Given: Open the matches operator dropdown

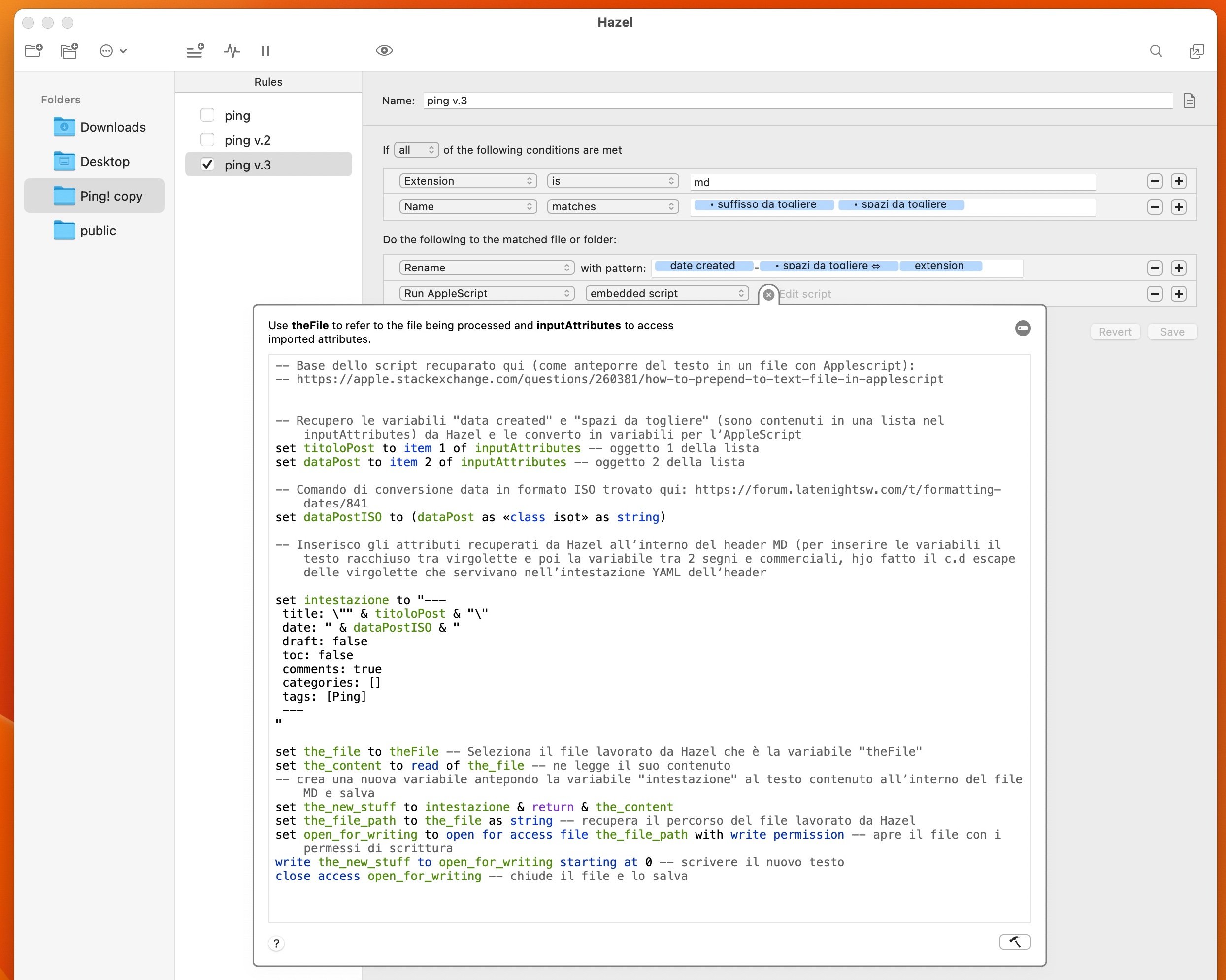Looking at the screenshot, I should 613,206.
